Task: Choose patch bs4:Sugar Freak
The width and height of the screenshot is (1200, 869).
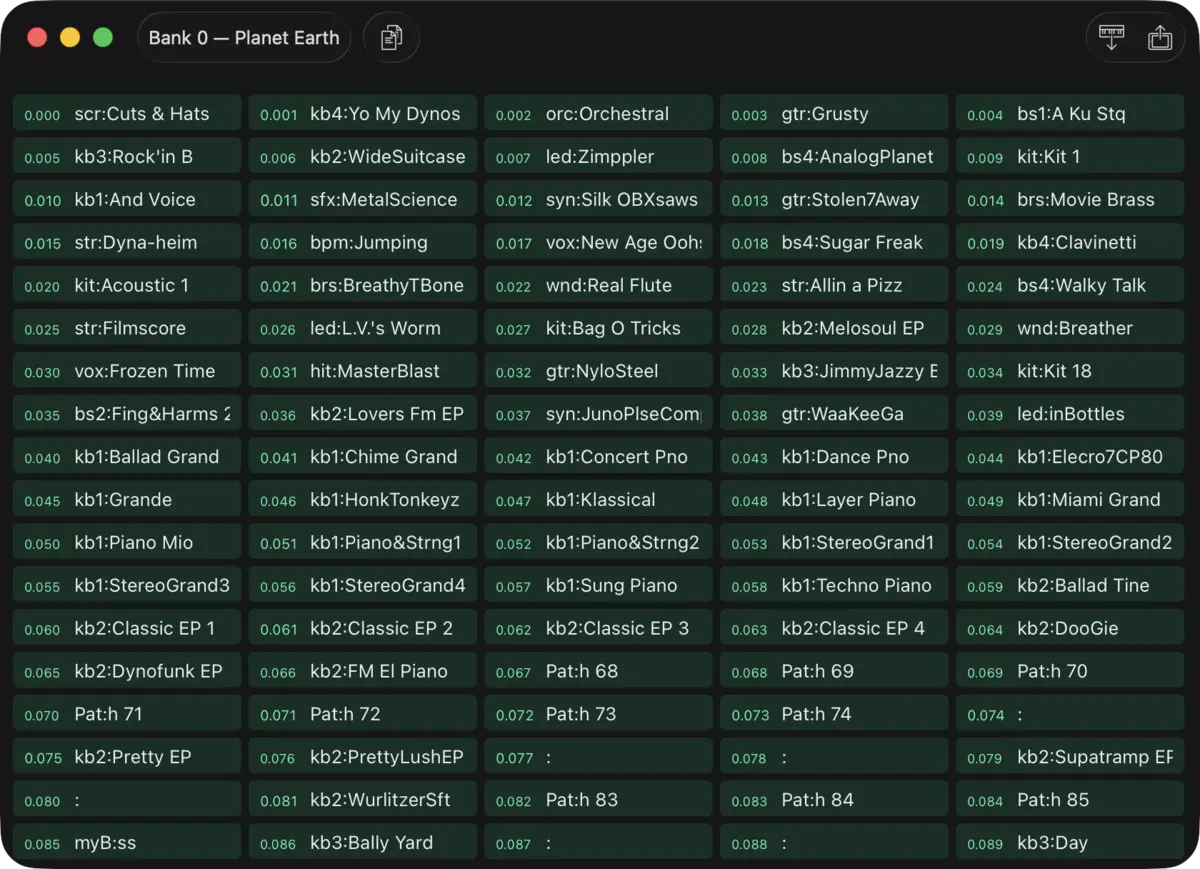Action: click(835, 243)
